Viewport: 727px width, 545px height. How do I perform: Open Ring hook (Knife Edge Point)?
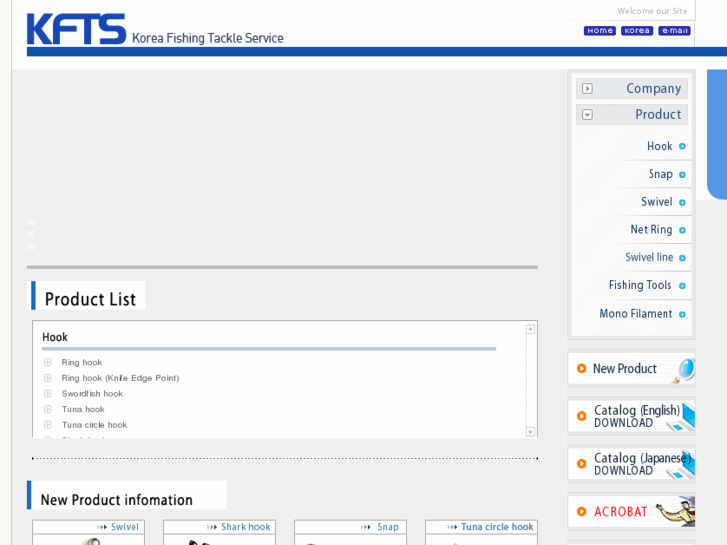pos(120,378)
